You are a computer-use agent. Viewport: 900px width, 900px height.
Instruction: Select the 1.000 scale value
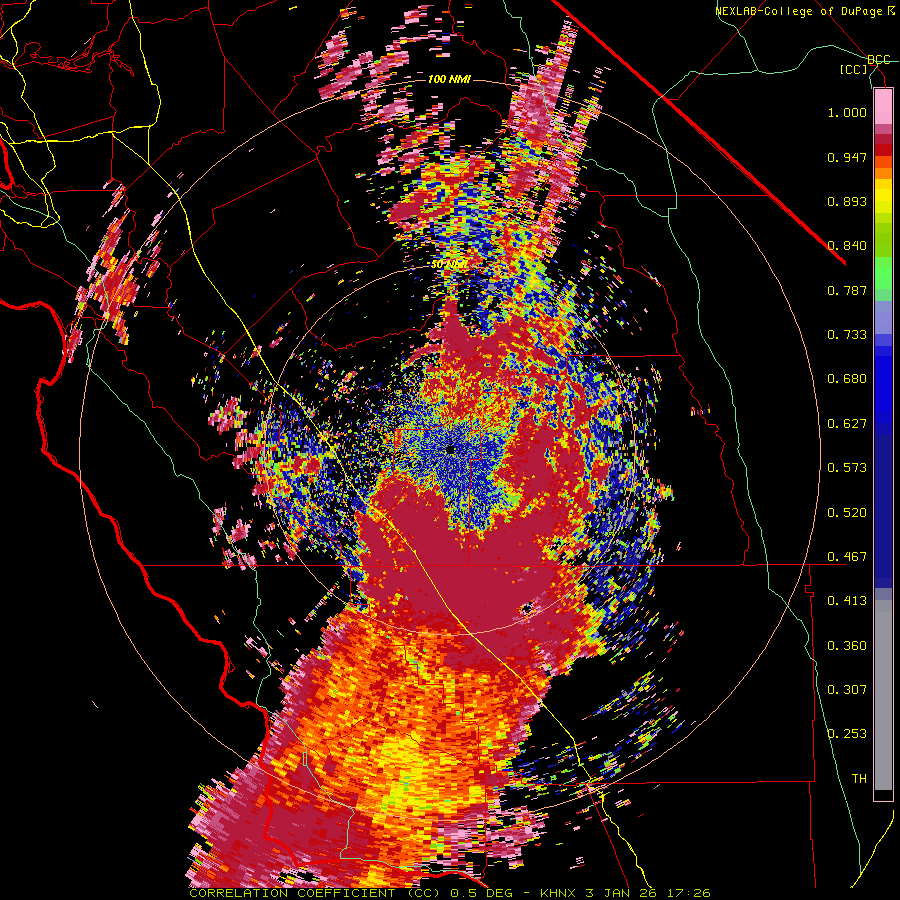tap(847, 112)
